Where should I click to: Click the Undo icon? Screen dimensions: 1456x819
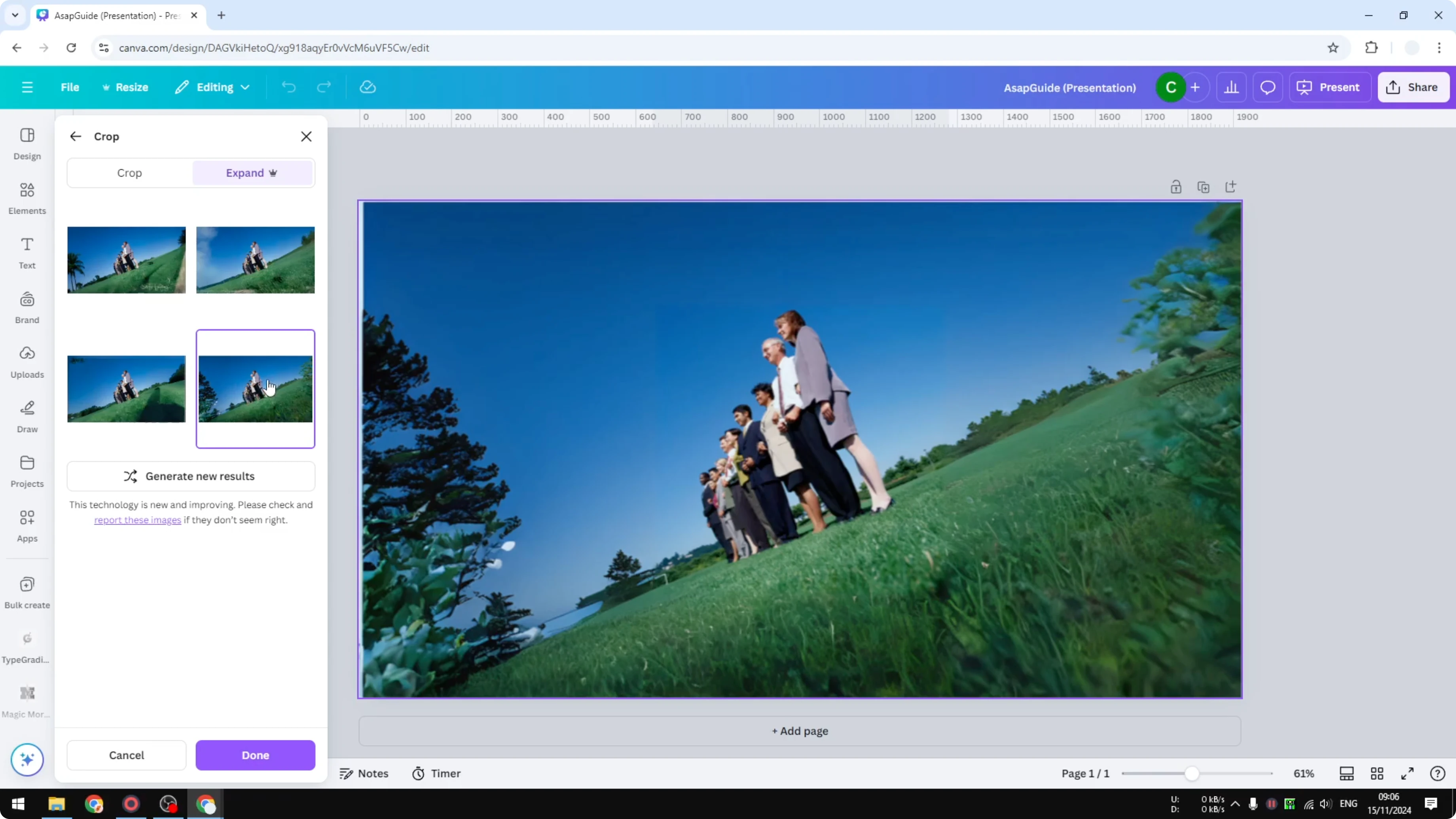(x=289, y=87)
